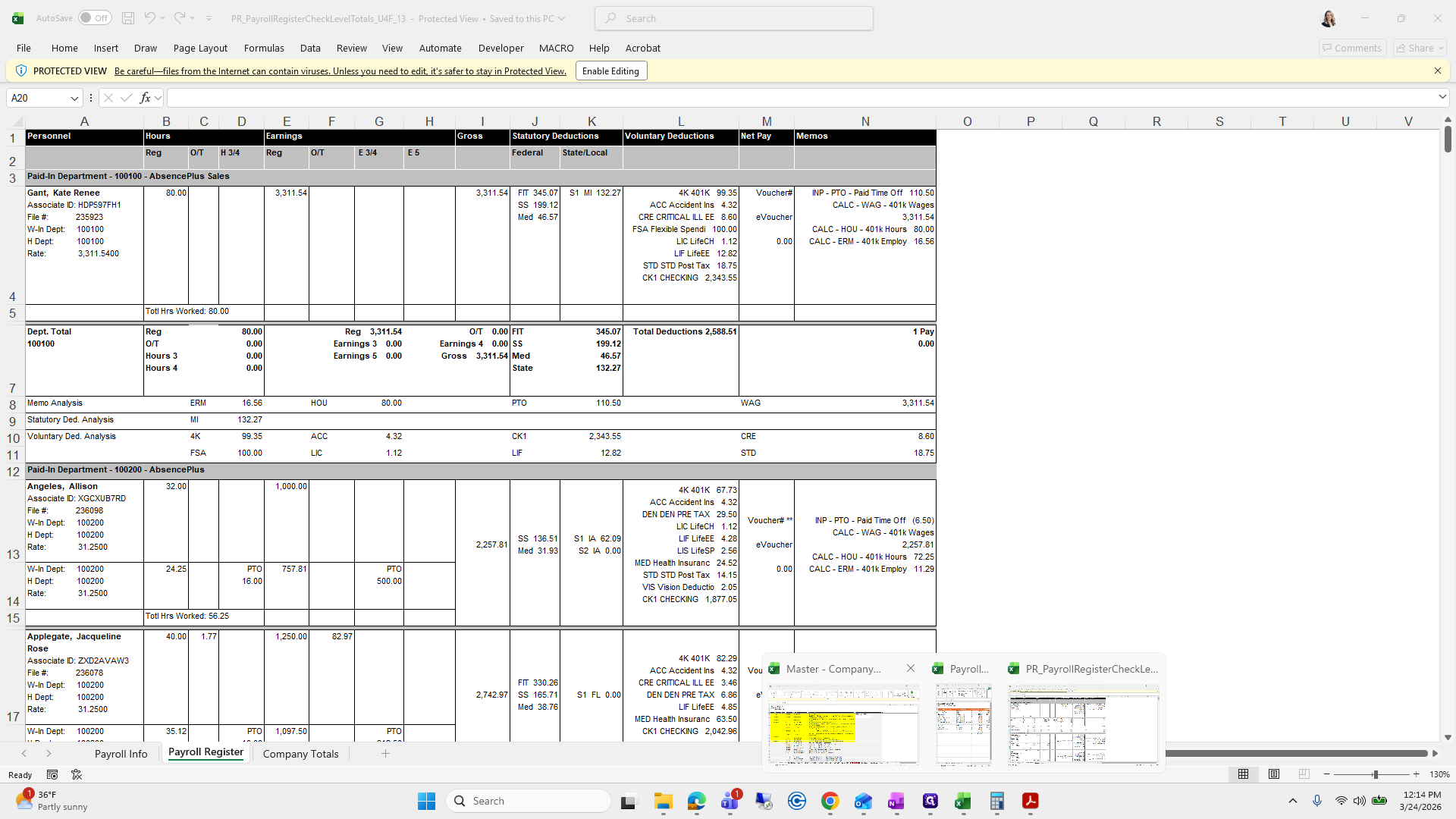Click the zoom slider handle

1375,774
